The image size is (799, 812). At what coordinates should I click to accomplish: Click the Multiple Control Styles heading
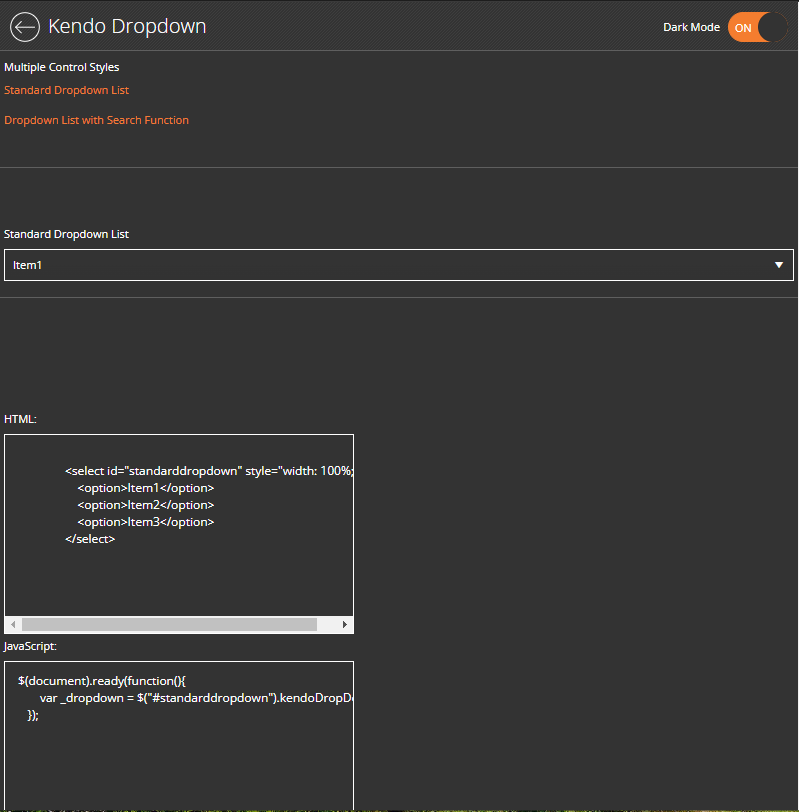tap(62, 67)
